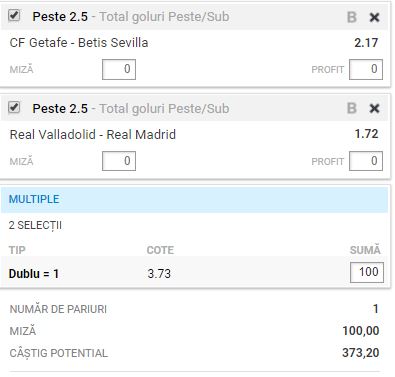Click the 3.73 combined odds value
This screenshot has width=395, height=377.
click(159, 274)
